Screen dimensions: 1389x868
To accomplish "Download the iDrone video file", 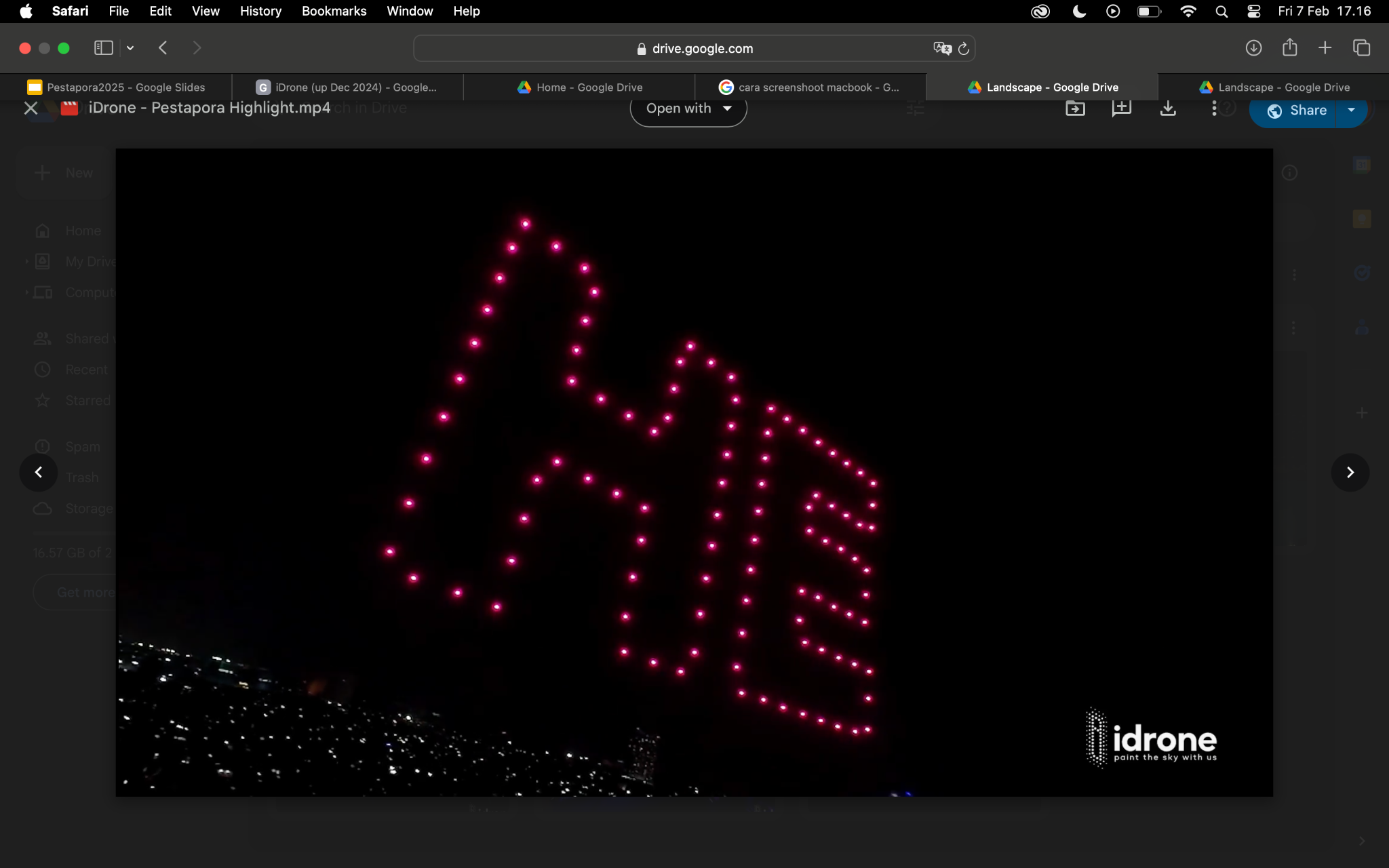I will point(1167,108).
